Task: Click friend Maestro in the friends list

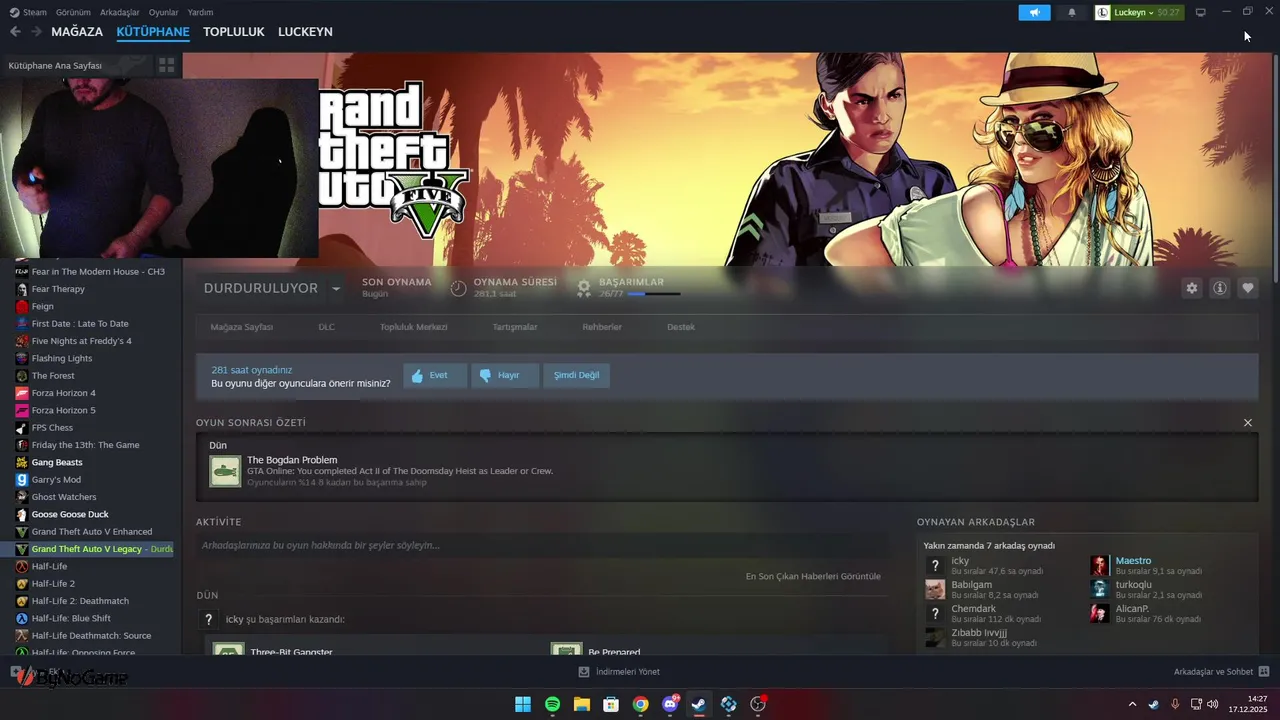Action: (1133, 561)
